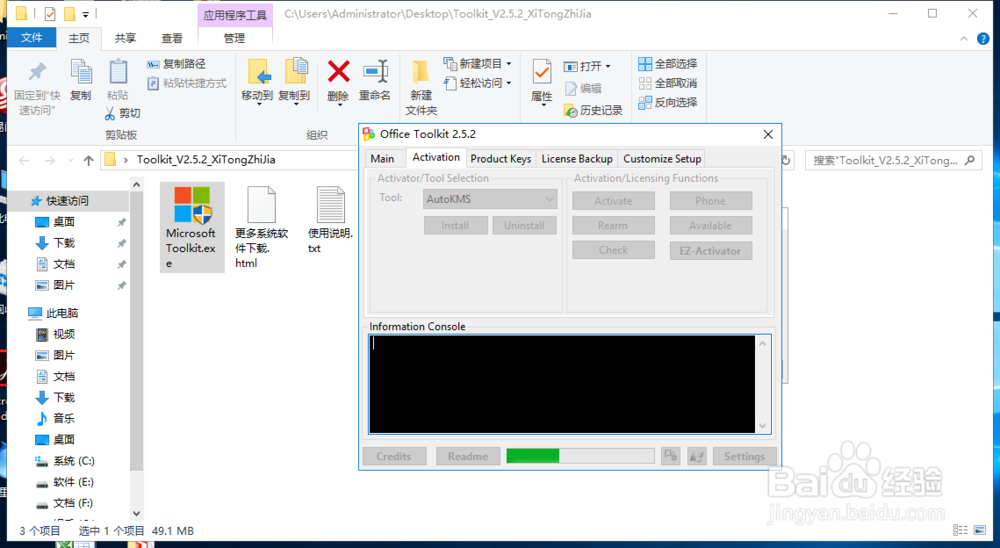Click the Uninstall button

524,225
